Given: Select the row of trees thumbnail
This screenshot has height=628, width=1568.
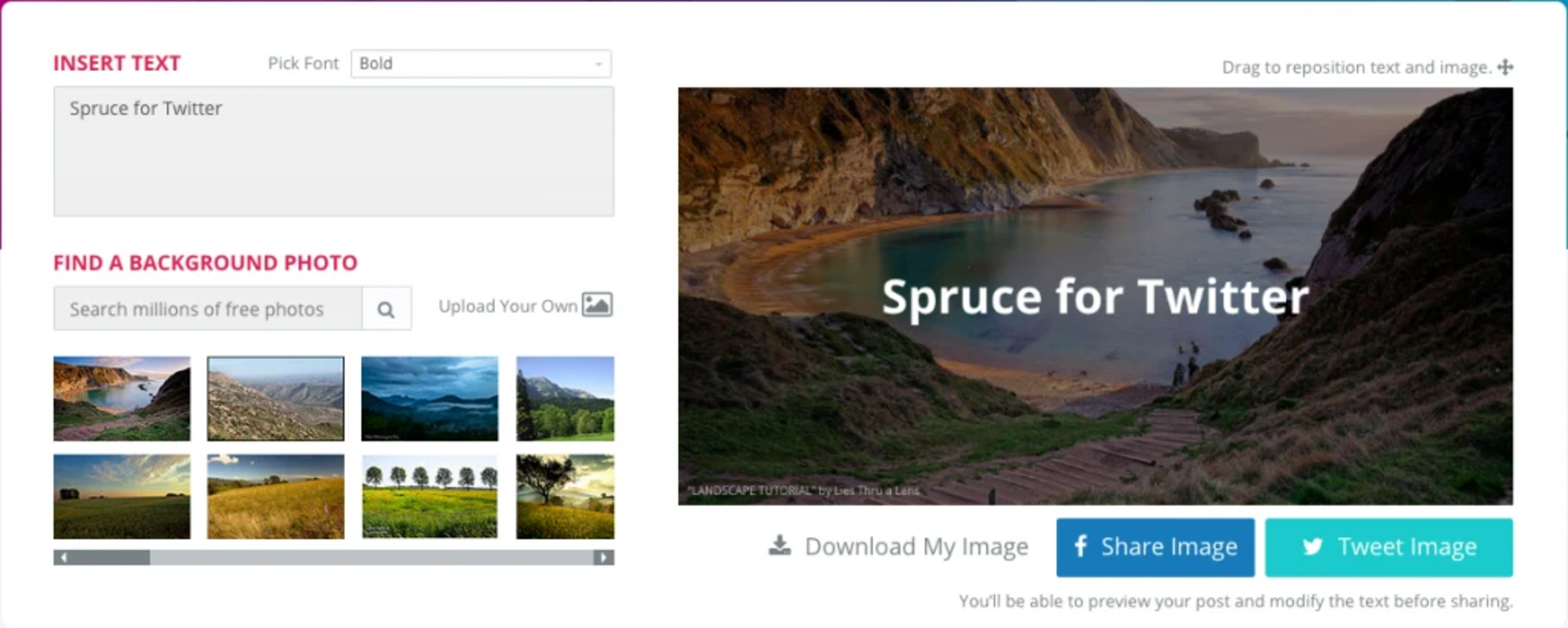Looking at the screenshot, I should click(x=430, y=497).
